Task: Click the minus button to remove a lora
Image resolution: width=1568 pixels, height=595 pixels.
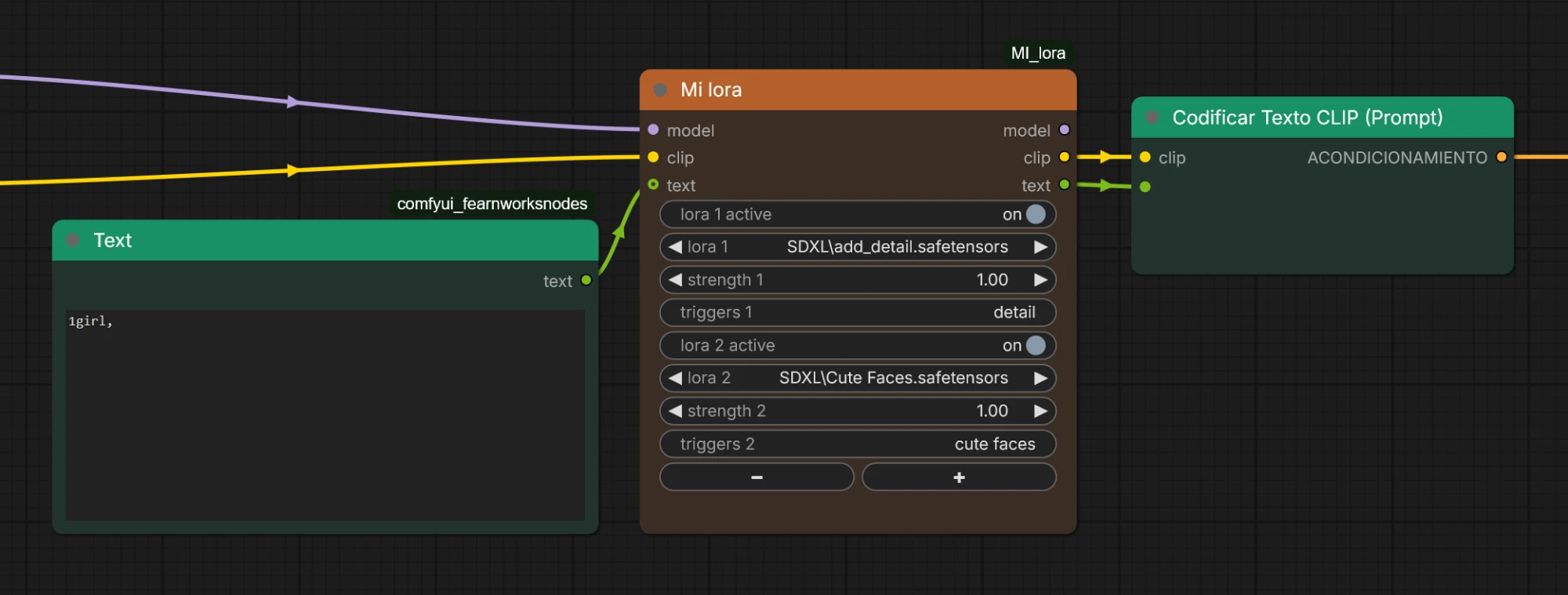Action: pos(757,477)
